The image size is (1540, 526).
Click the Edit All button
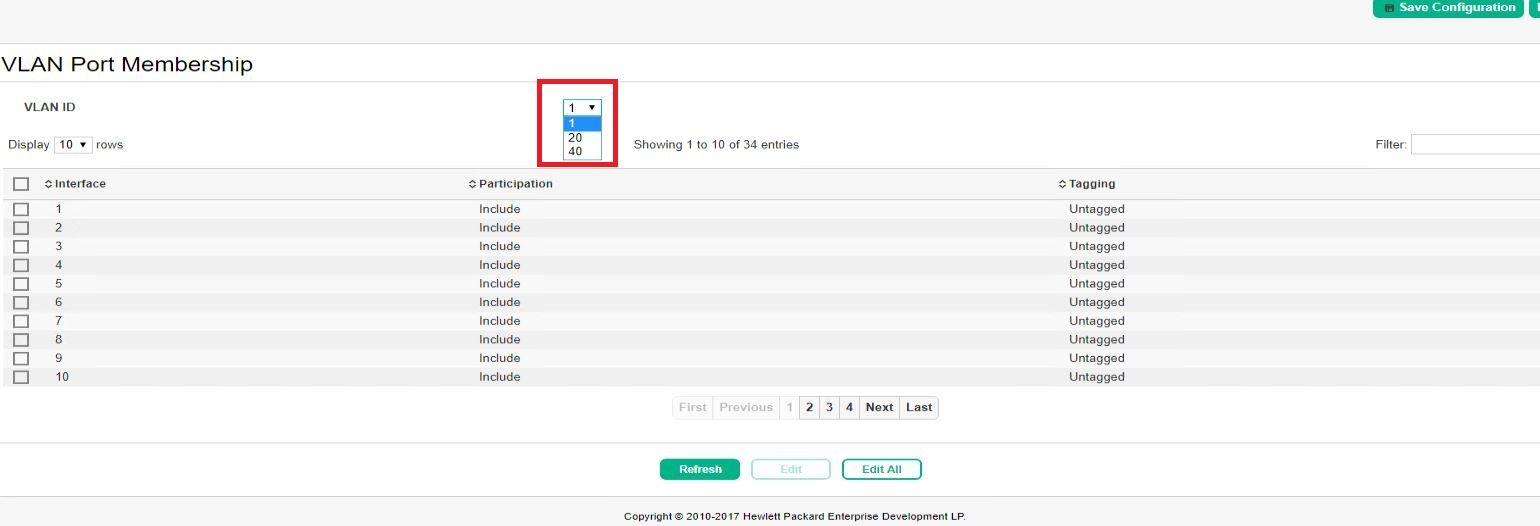[x=881, y=469]
